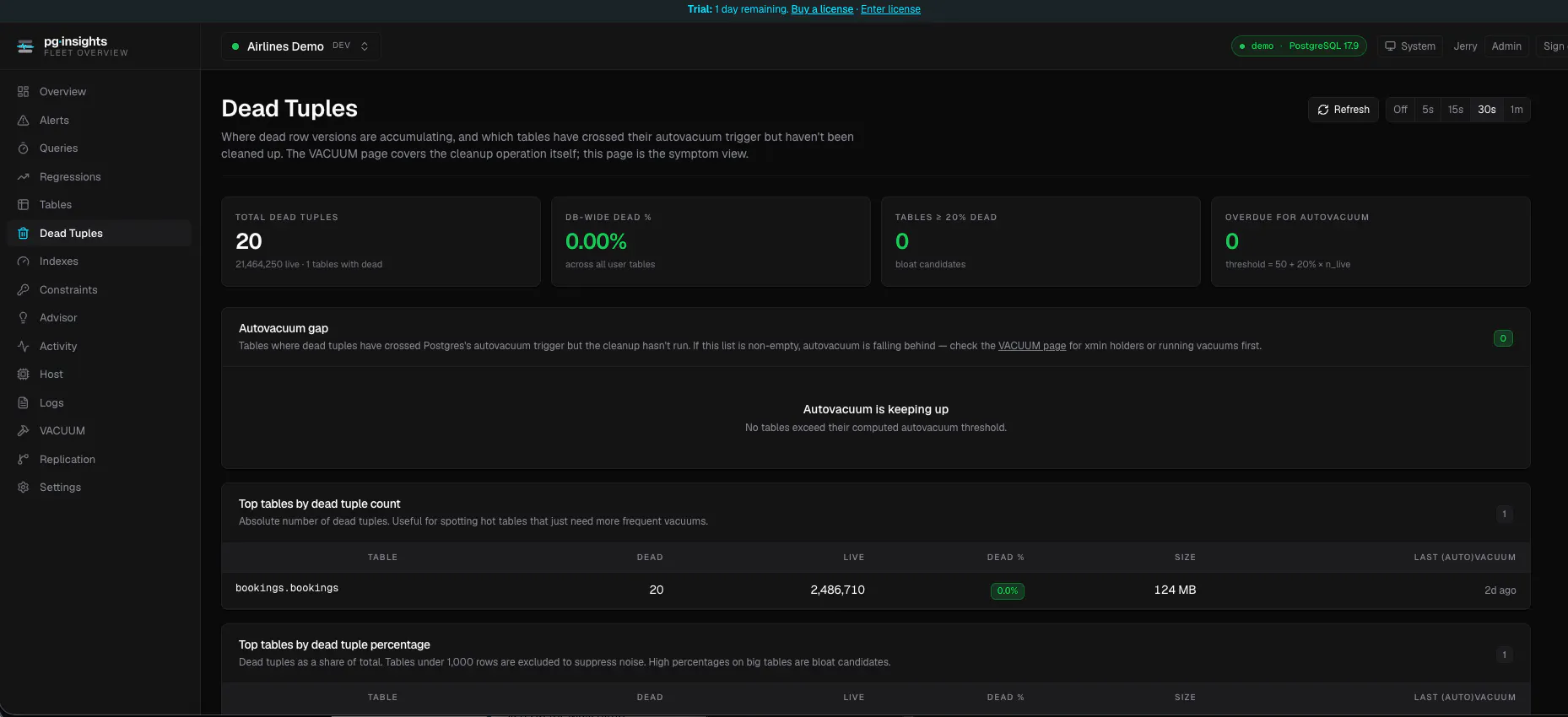Click the Replication branch icon
Viewport: 1568px width, 717px height.
(23, 460)
